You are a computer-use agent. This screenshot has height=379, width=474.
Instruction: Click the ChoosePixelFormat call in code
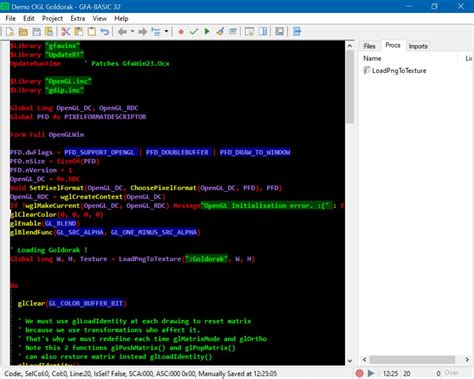(x=163, y=188)
